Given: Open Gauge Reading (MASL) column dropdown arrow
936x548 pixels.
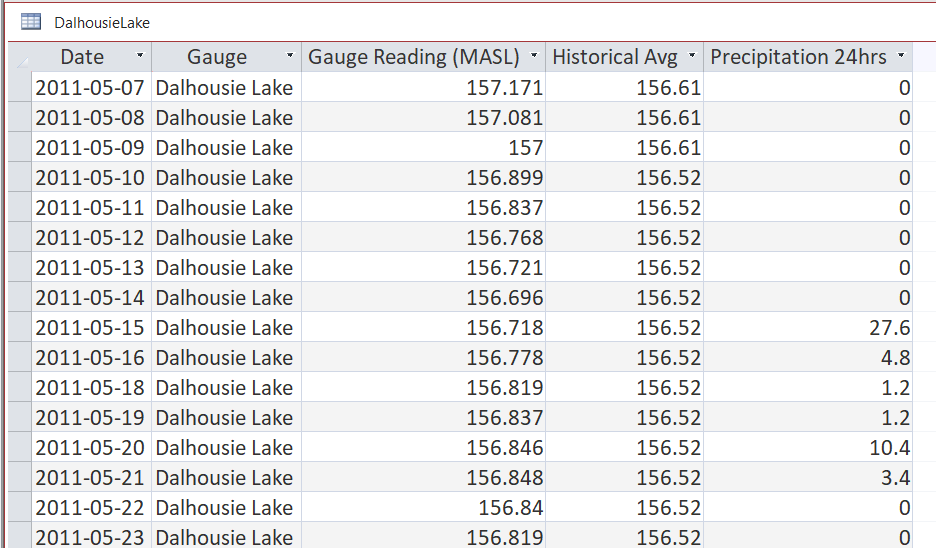Looking at the screenshot, I should tap(534, 56).
